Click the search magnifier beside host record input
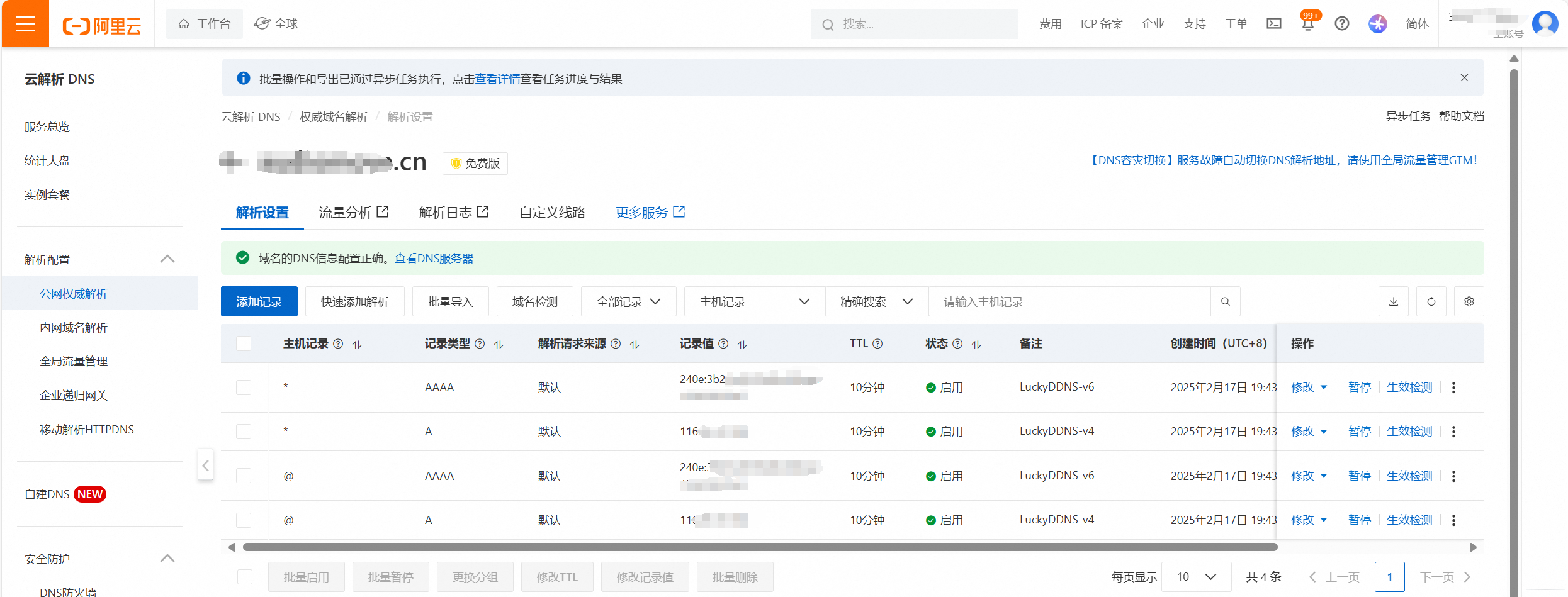The height and width of the screenshot is (597, 1568). [1225, 301]
